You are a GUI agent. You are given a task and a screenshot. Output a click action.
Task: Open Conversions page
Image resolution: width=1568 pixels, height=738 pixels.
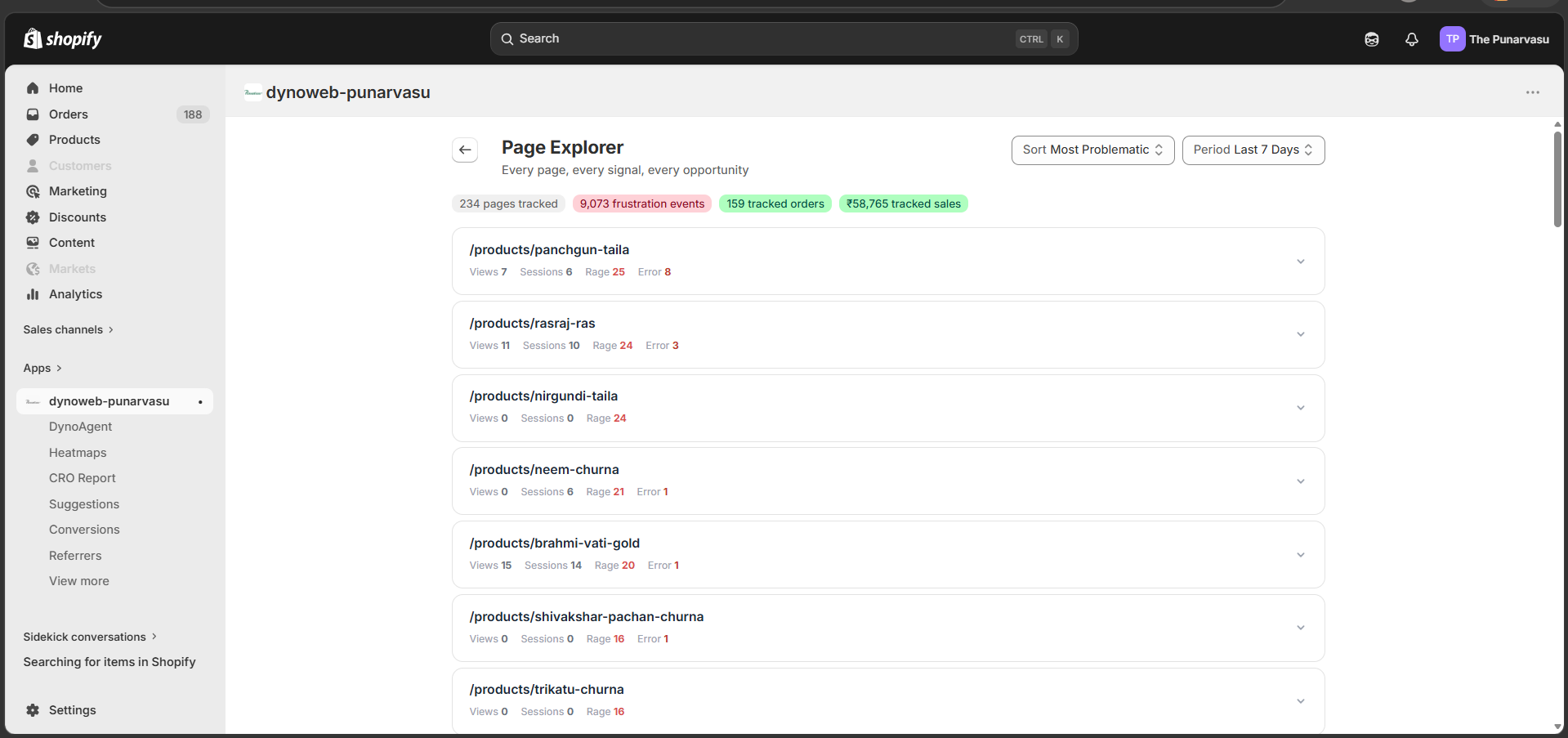[x=84, y=530]
